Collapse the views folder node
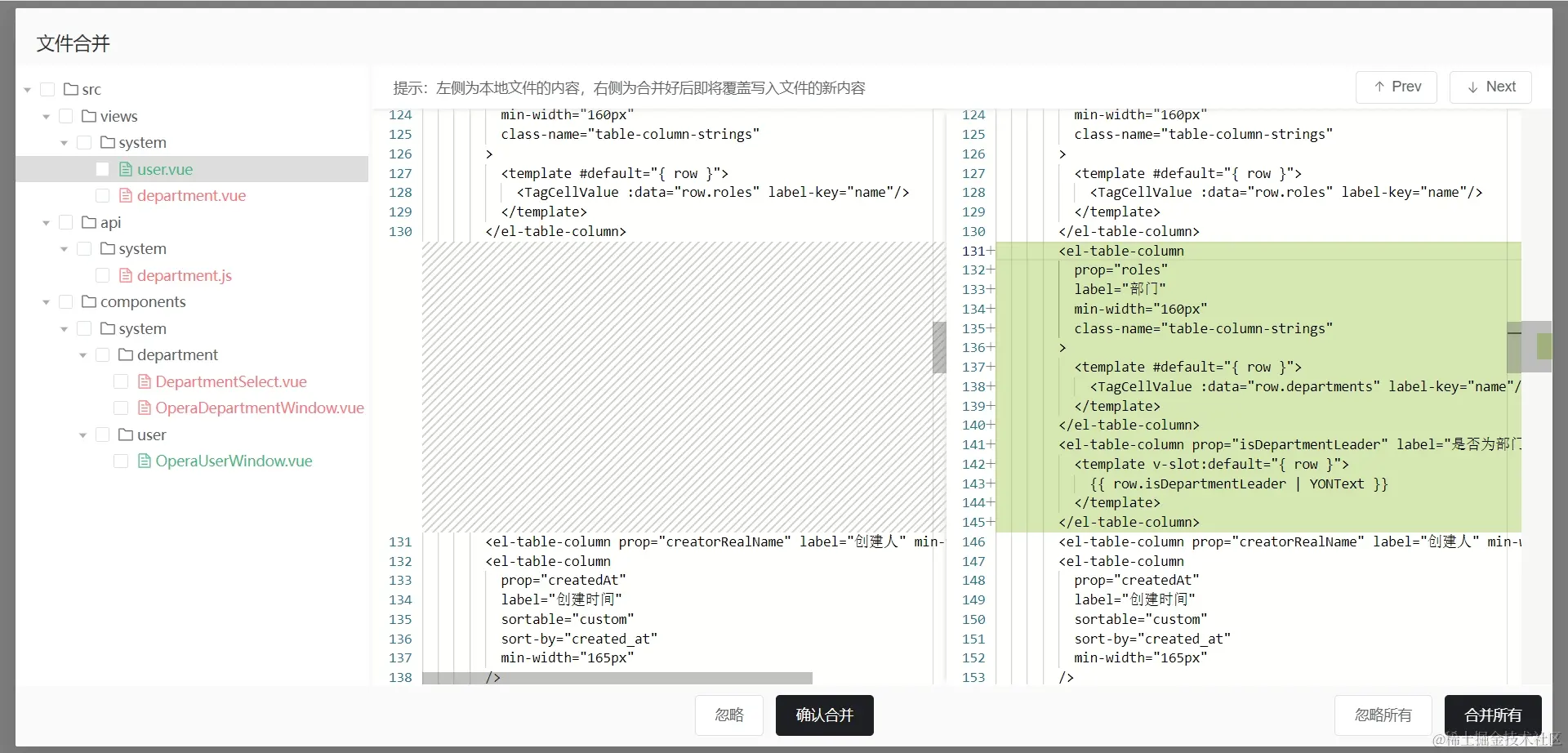 pos(47,117)
